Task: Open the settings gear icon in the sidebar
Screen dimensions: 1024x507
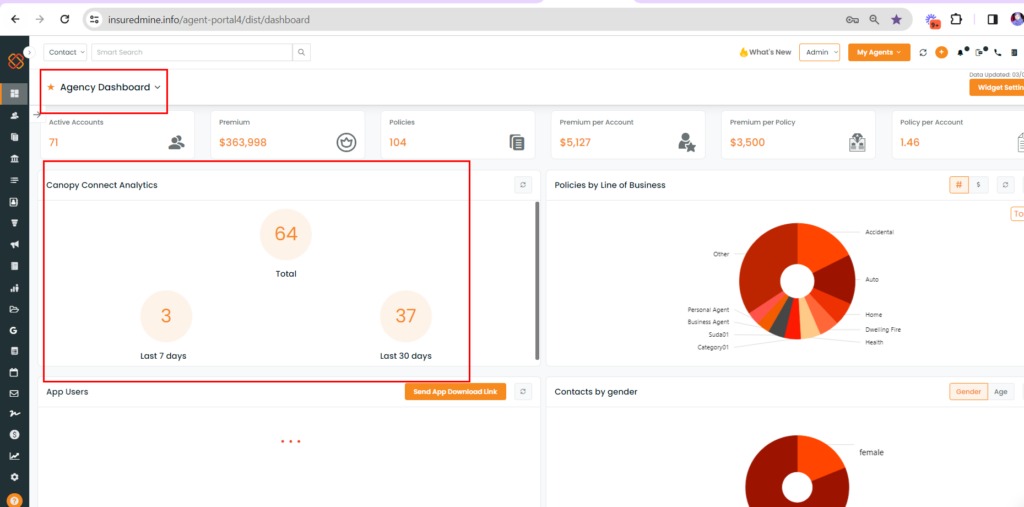Action: (14, 477)
